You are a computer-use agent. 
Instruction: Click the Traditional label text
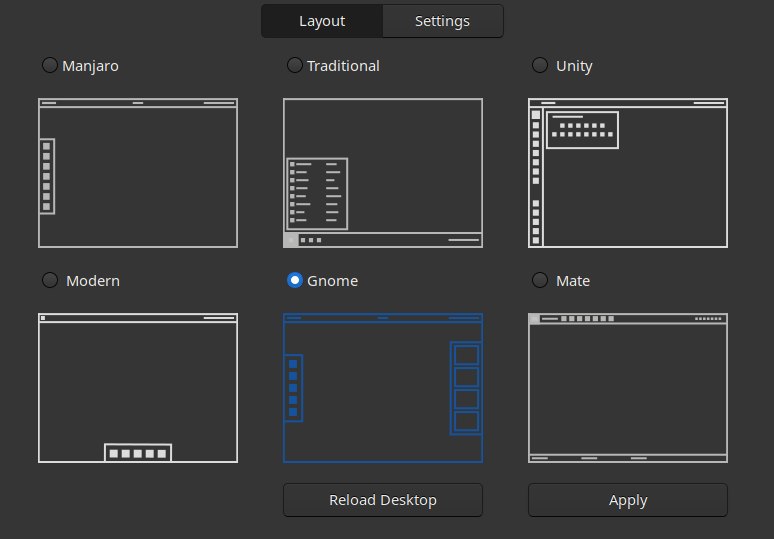click(343, 66)
